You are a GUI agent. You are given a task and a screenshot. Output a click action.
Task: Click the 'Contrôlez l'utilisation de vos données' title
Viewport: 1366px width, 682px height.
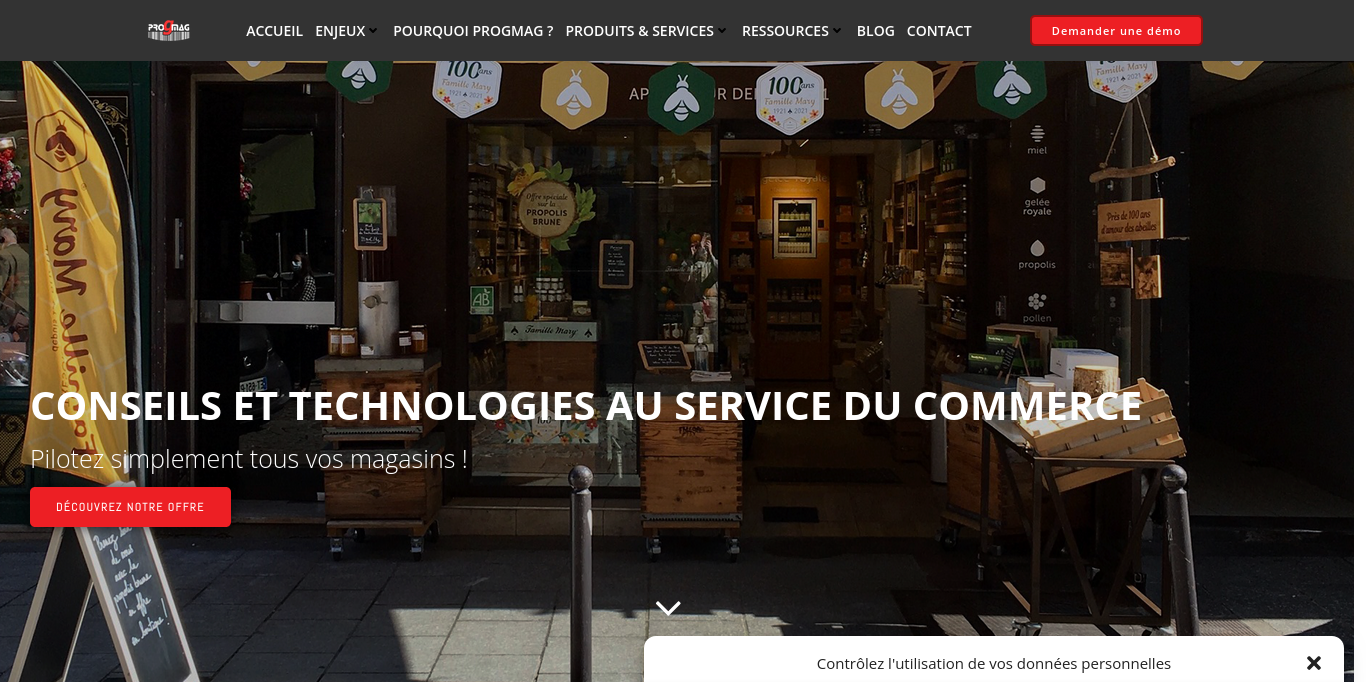point(994,663)
